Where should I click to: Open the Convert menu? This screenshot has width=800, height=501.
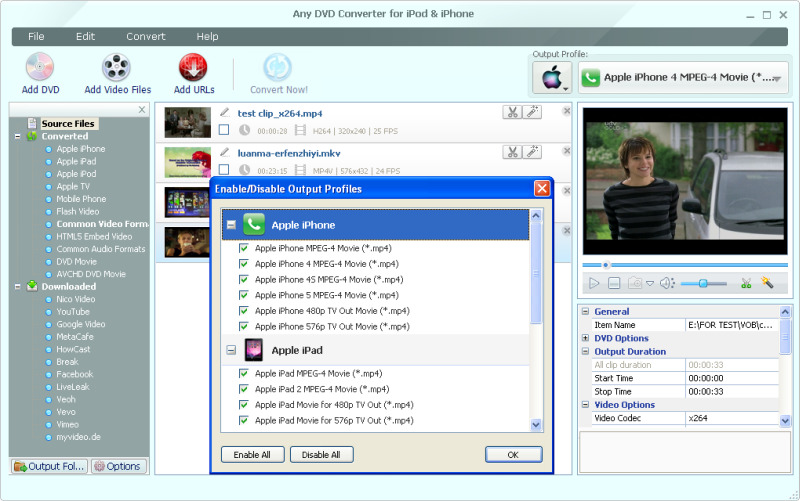(x=146, y=36)
